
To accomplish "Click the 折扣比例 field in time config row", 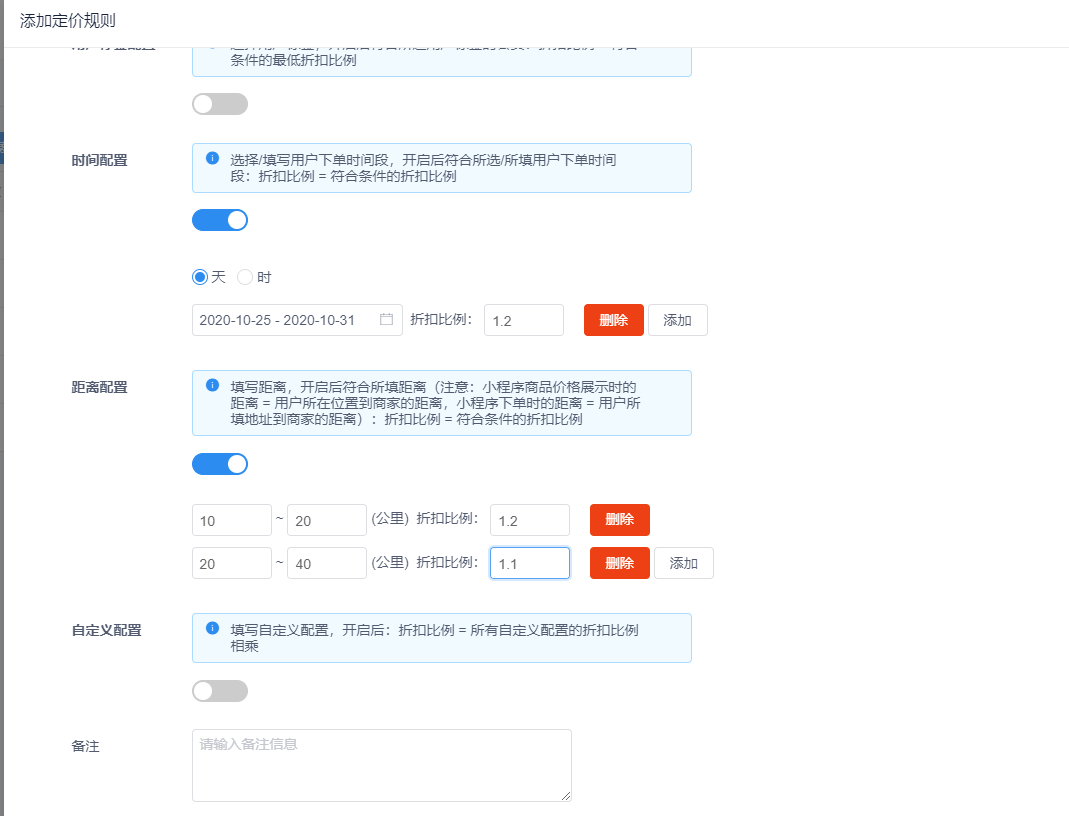I will (x=523, y=320).
